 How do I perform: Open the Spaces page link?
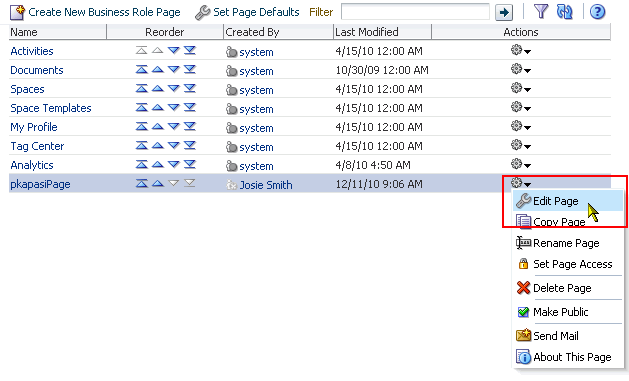[27, 89]
